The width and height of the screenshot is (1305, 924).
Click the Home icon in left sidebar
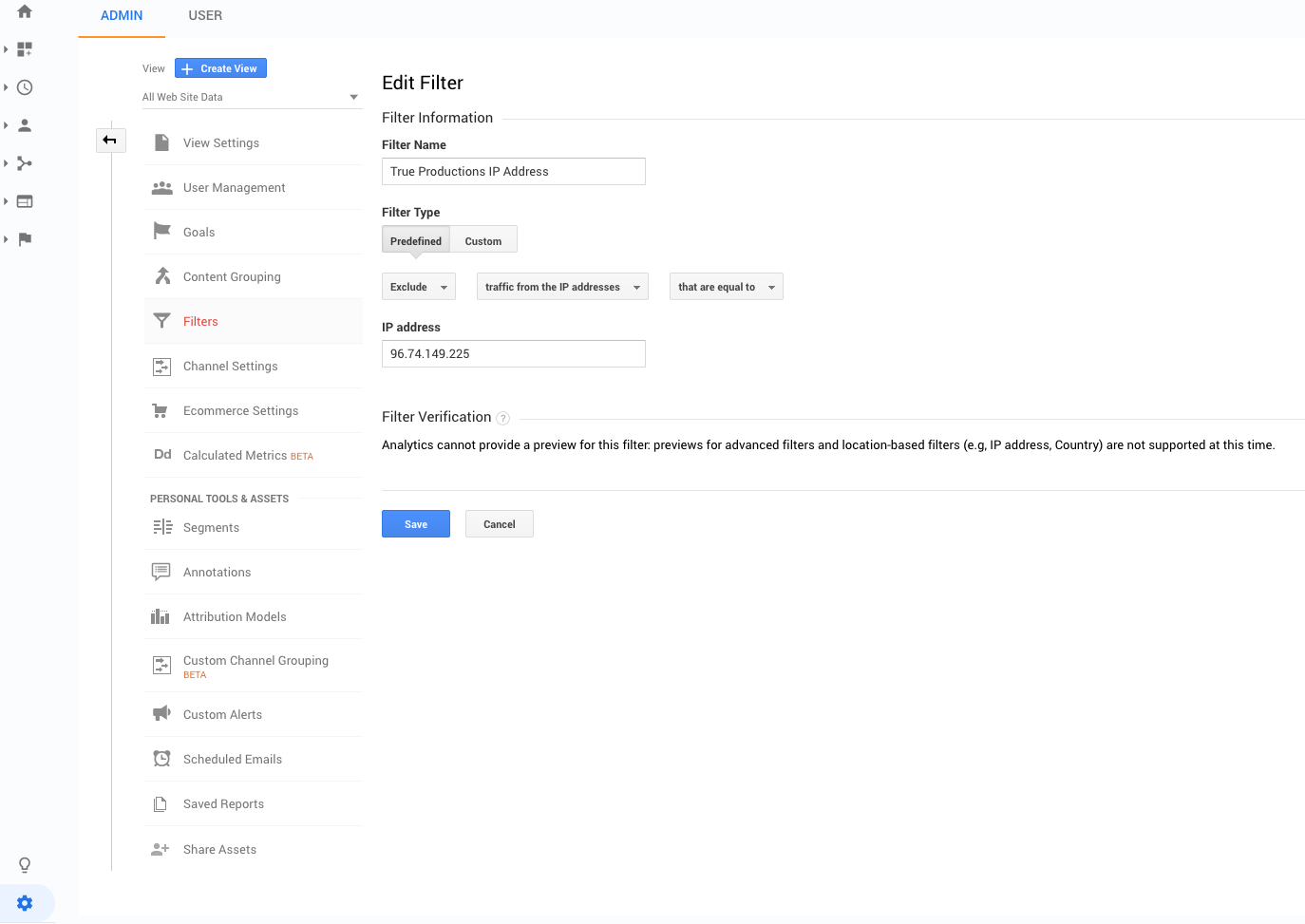click(x=25, y=11)
